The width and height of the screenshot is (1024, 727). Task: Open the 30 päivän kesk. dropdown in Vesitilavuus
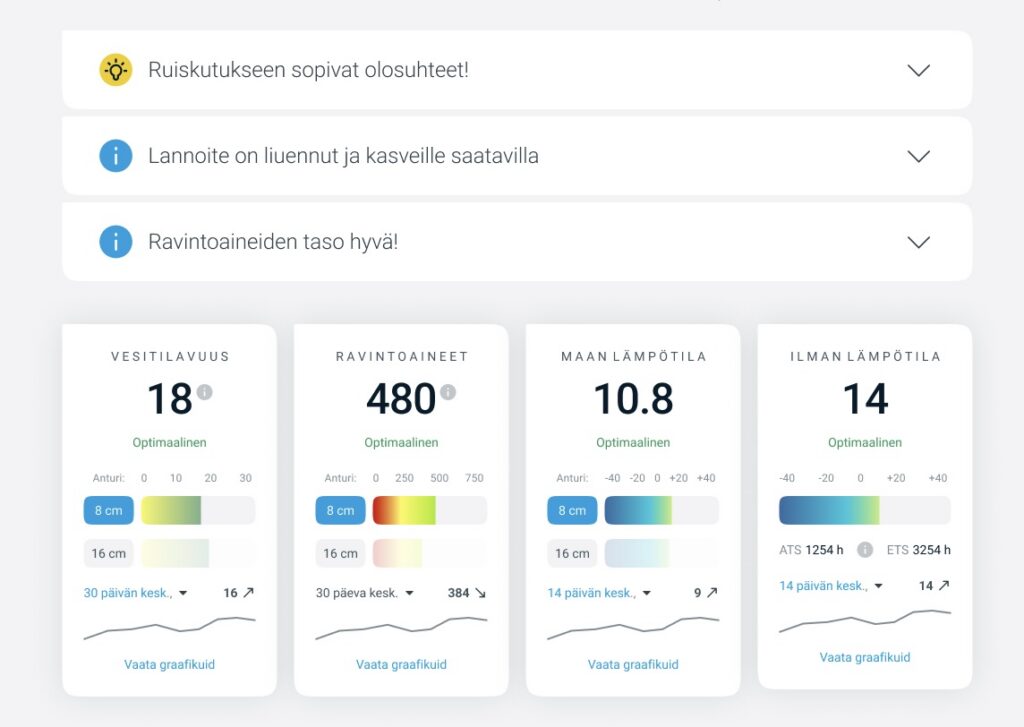[x=135, y=593]
